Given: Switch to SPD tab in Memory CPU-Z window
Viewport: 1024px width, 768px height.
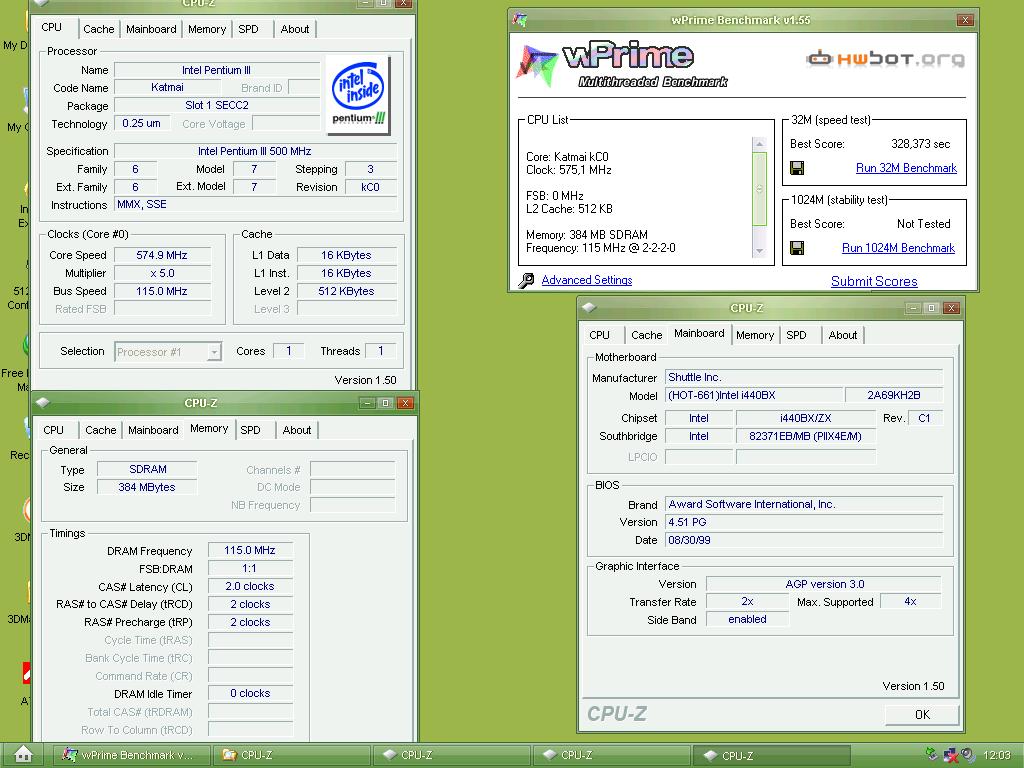Looking at the screenshot, I should coord(250,430).
